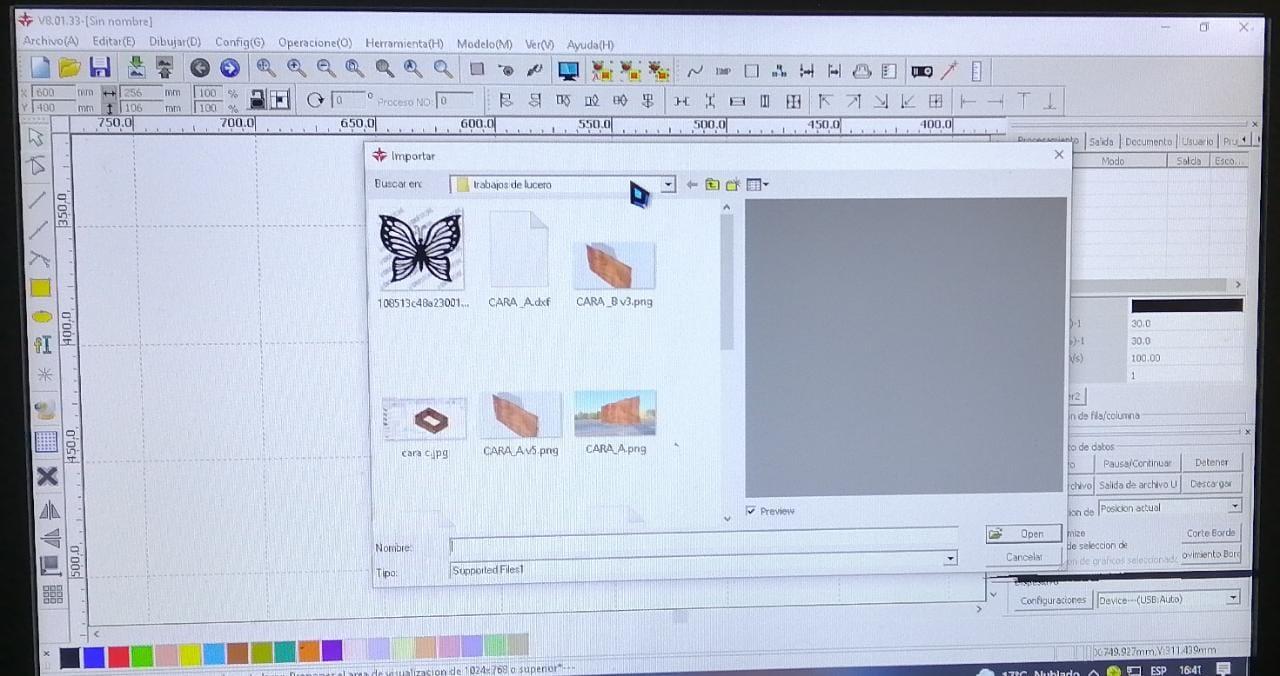Click the blue Redo right-arrow icon

click(x=230, y=68)
